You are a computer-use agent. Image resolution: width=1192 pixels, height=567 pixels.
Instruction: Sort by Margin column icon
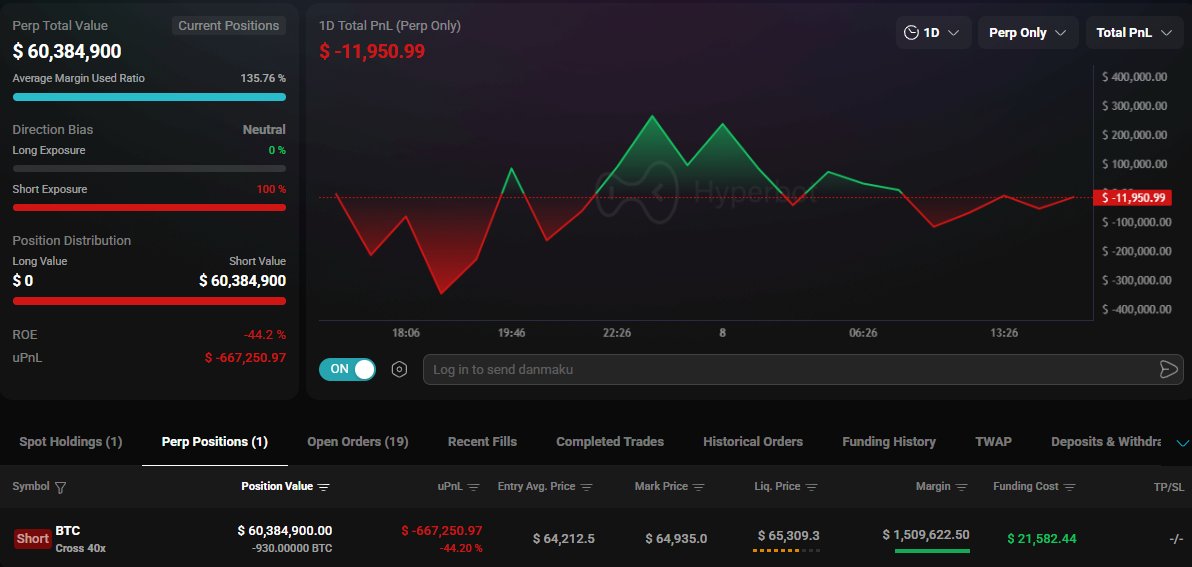point(962,487)
